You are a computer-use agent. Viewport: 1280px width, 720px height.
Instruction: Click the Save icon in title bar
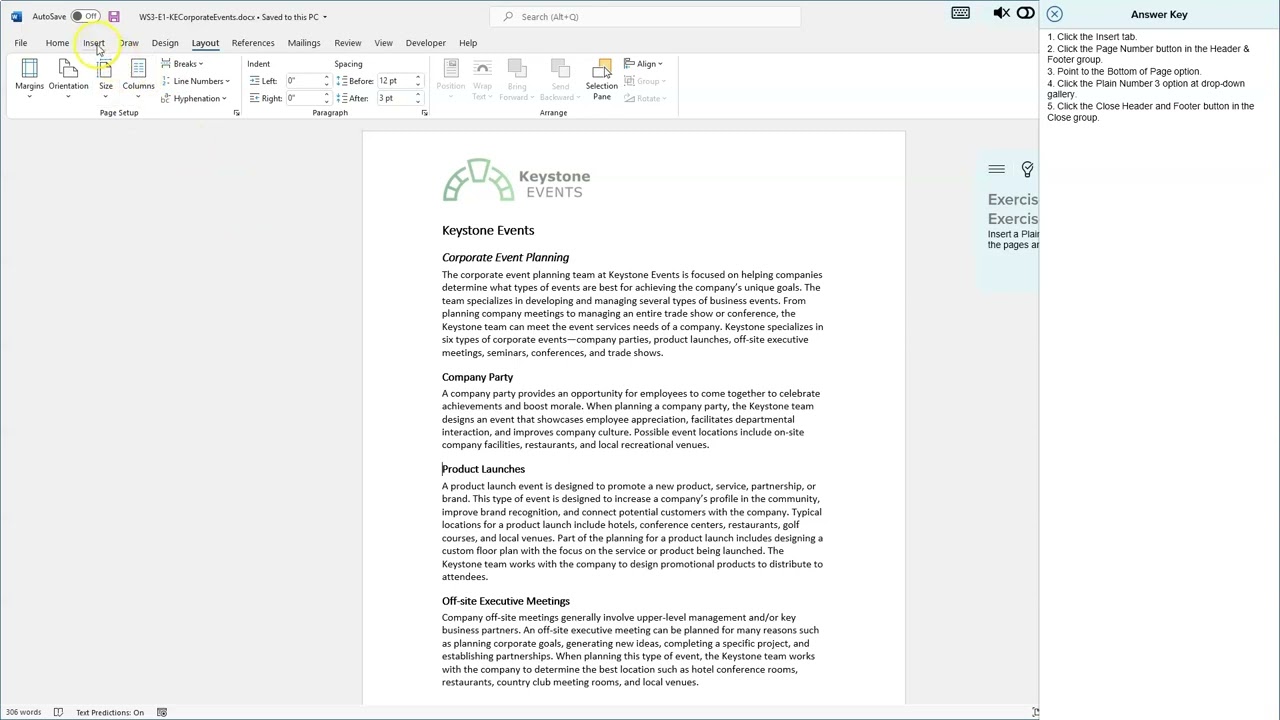click(x=113, y=17)
